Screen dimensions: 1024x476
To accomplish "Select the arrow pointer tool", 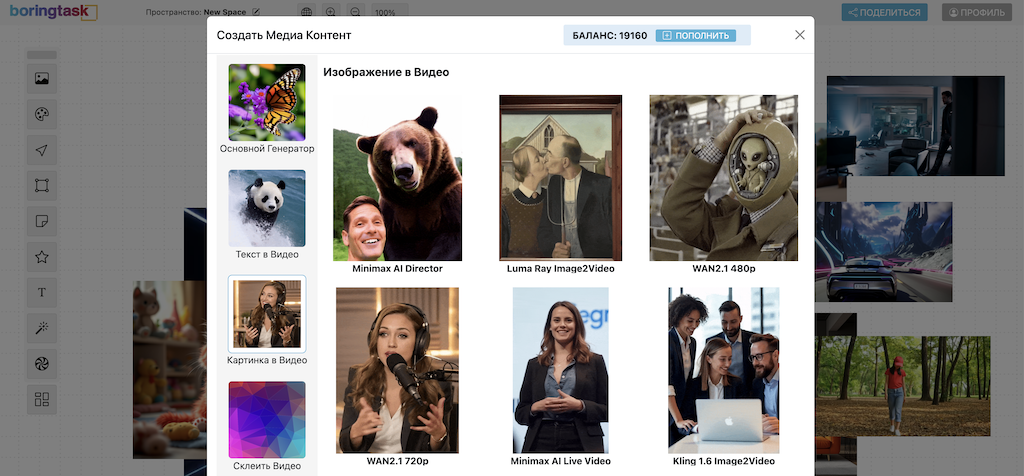I will pyautogui.click(x=42, y=150).
